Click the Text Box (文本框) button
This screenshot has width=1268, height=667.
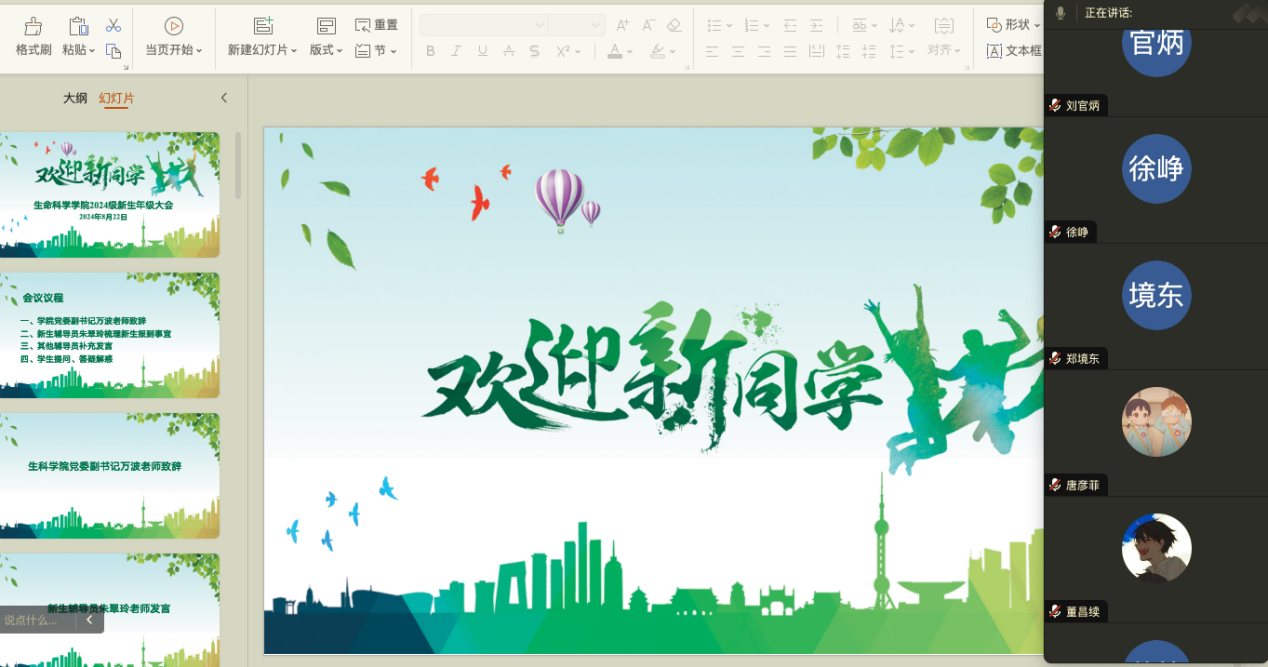click(1014, 51)
